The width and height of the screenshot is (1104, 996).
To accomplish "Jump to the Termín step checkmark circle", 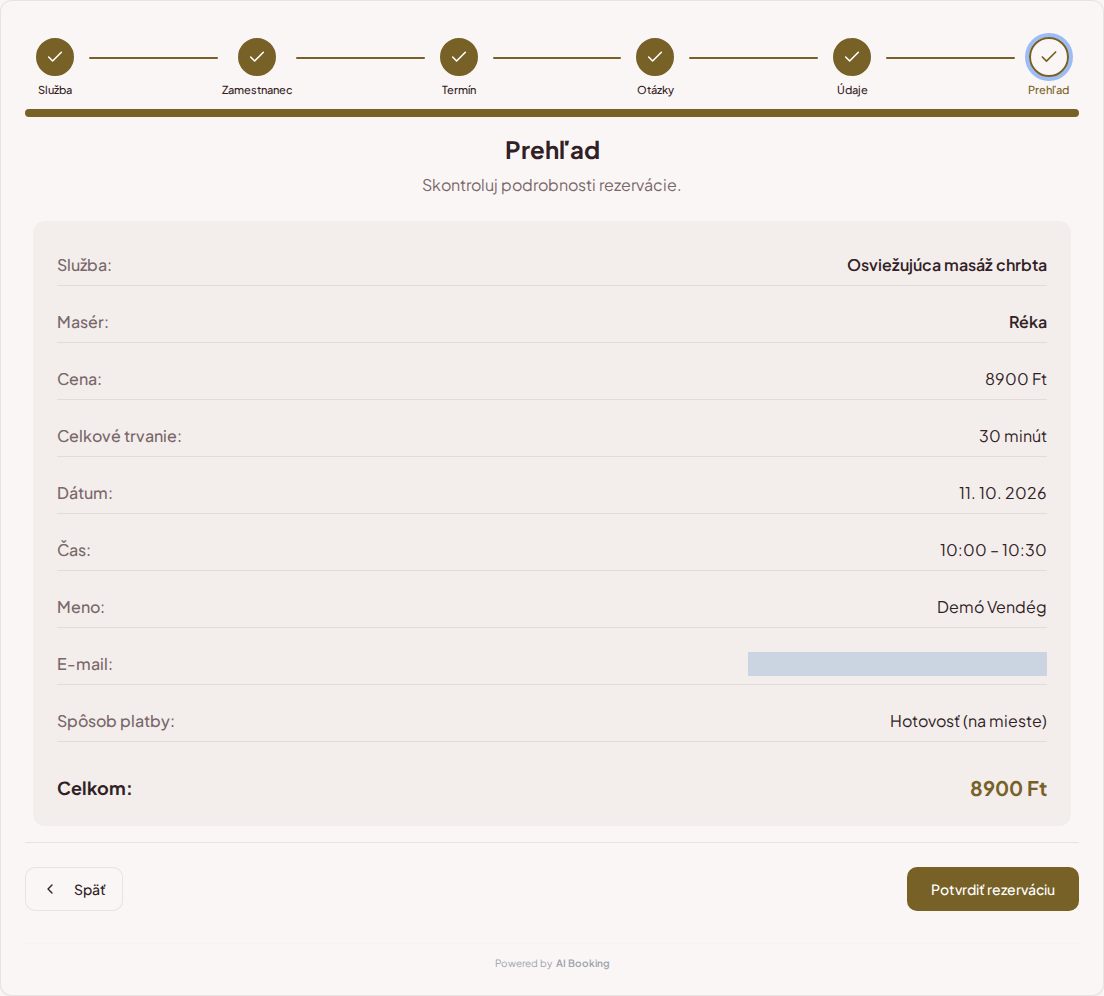I will coord(459,57).
